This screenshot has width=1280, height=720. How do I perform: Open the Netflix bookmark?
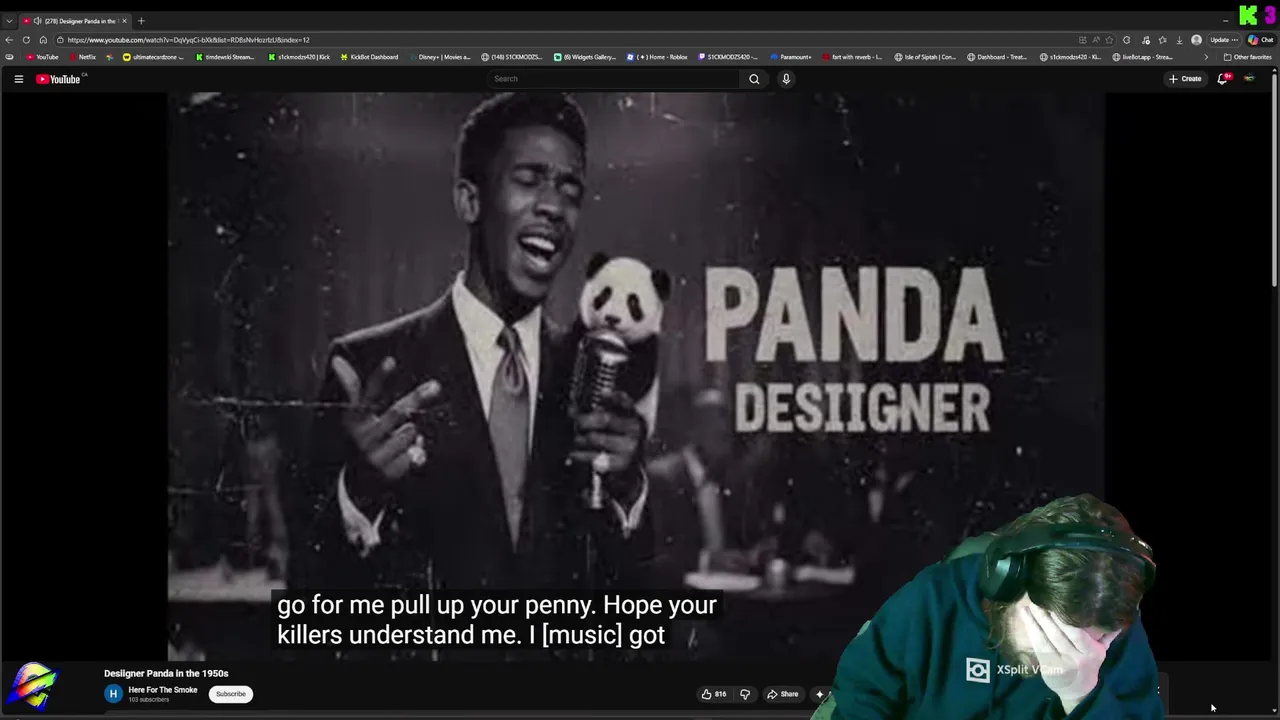coord(83,57)
